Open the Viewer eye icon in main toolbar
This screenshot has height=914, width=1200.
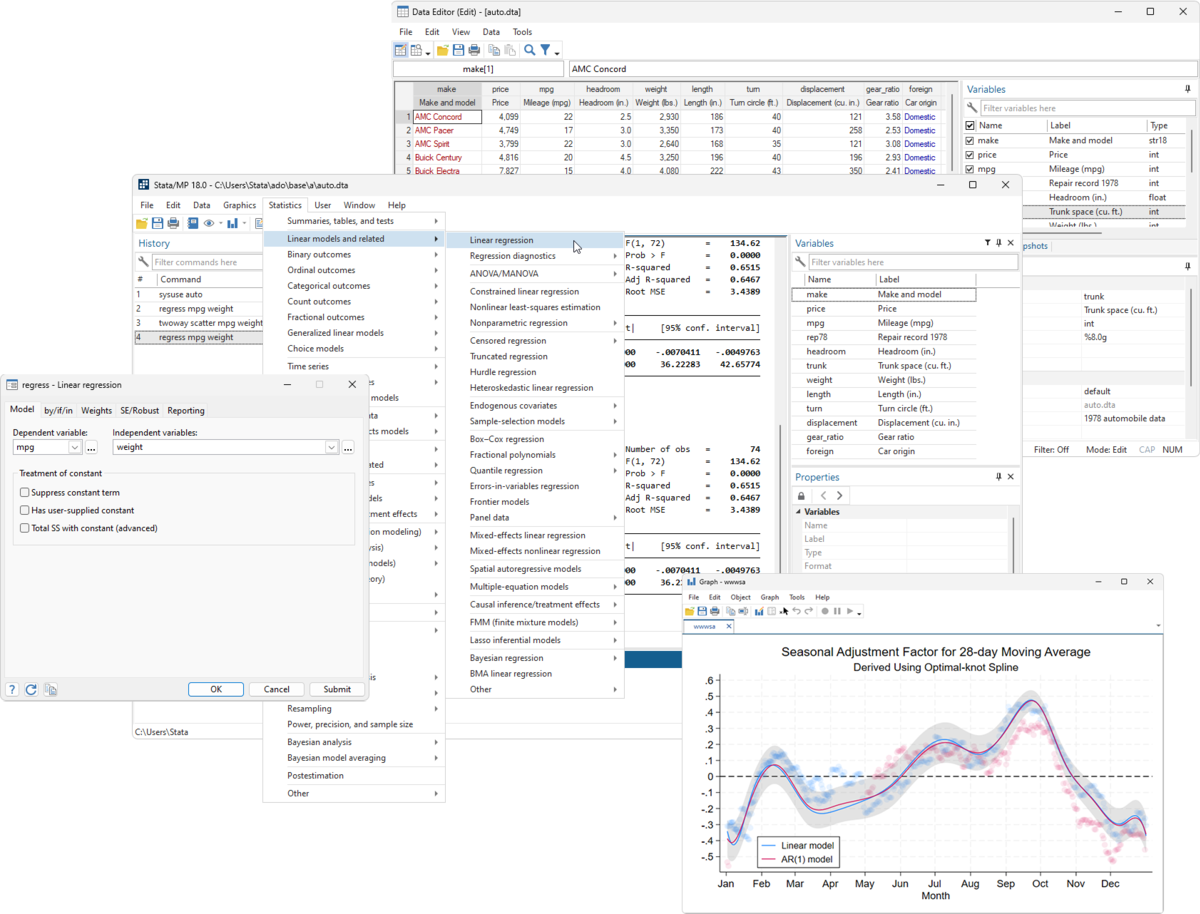[209, 223]
